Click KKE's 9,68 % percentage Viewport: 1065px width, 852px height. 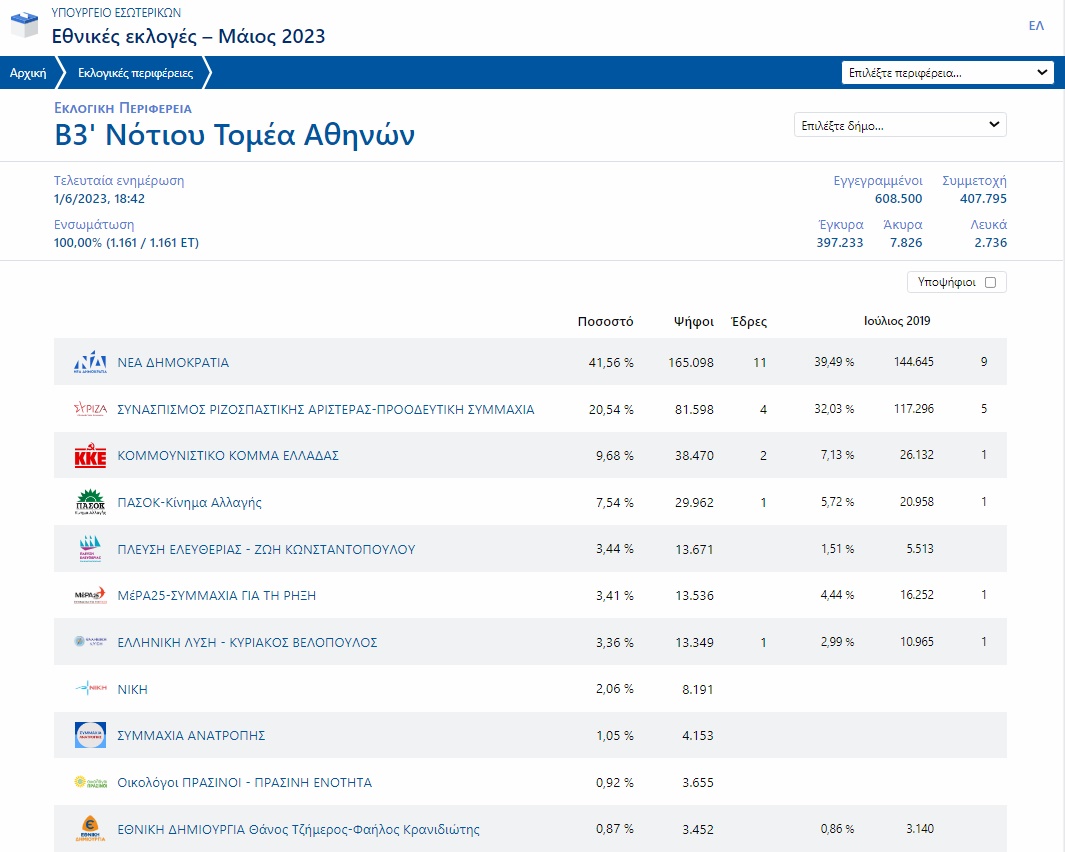coord(615,456)
